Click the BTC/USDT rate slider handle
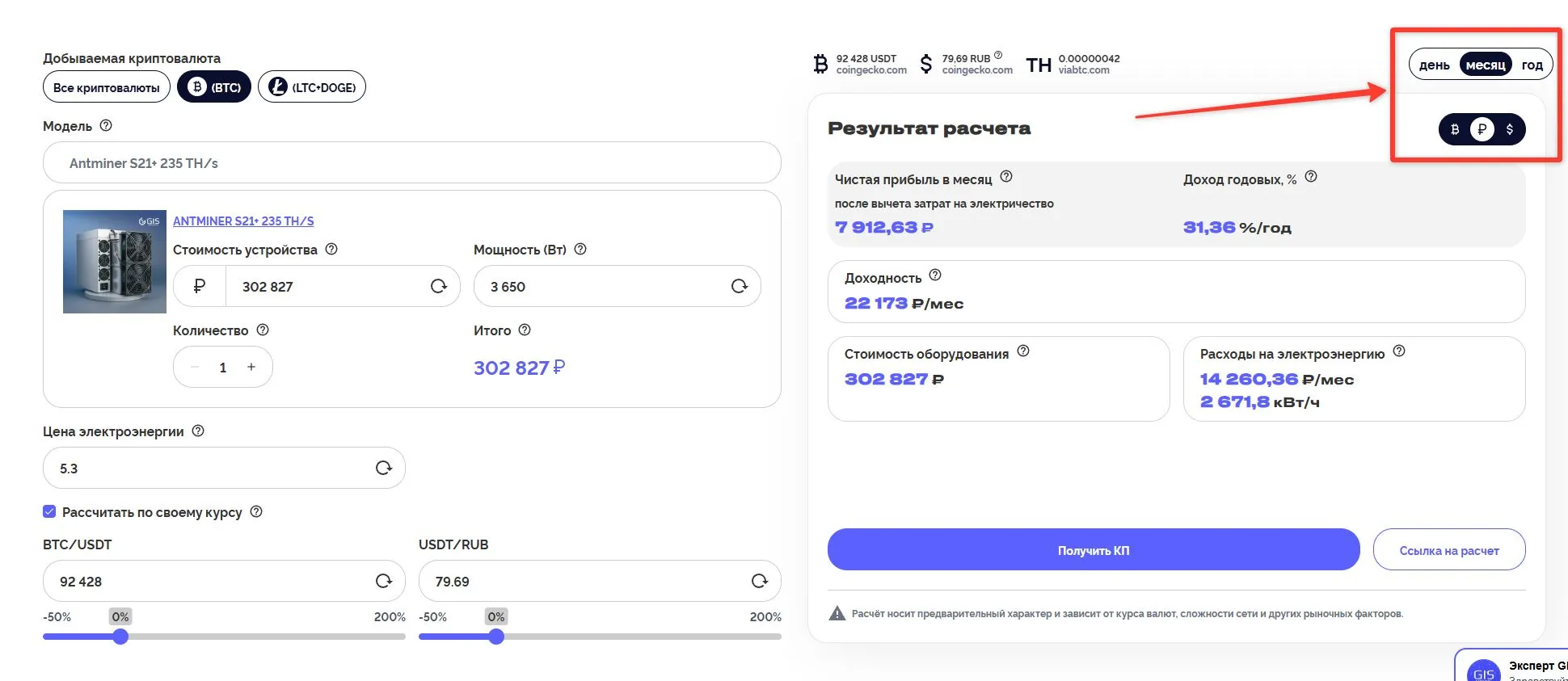 click(120, 637)
